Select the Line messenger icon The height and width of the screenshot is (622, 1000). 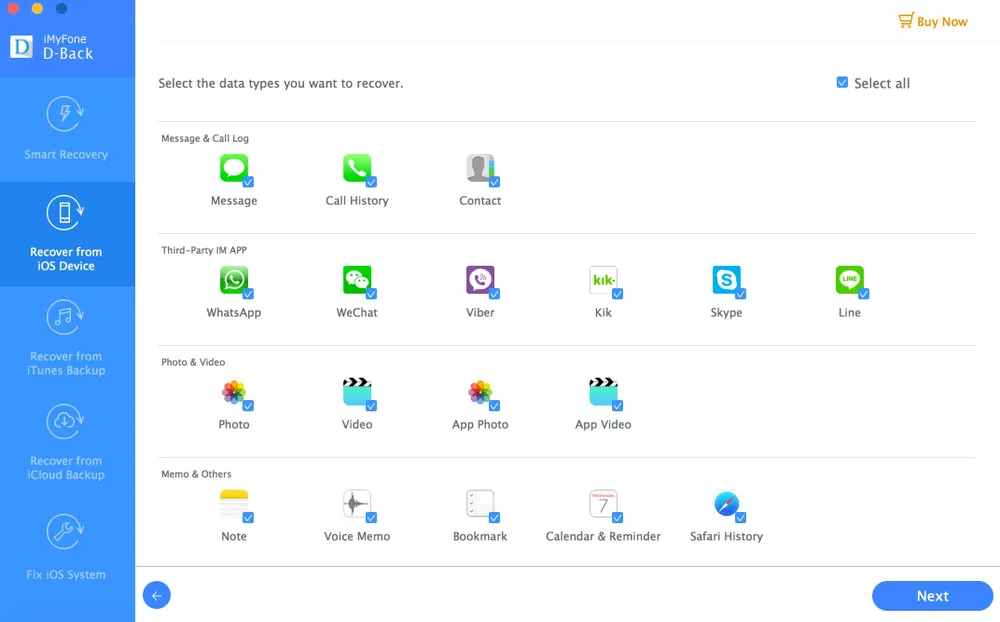tap(849, 280)
